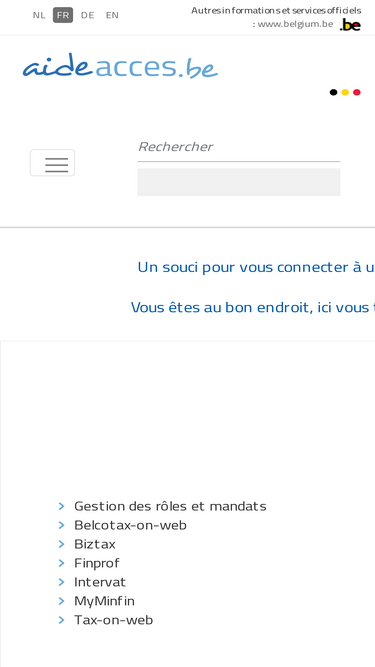
Task: Open the Intervat help link
Action: pyautogui.click(x=100, y=582)
